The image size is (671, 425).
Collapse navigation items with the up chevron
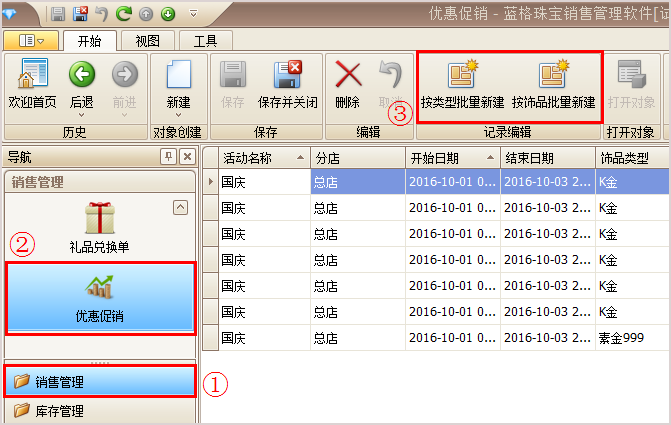pyautogui.click(x=181, y=208)
